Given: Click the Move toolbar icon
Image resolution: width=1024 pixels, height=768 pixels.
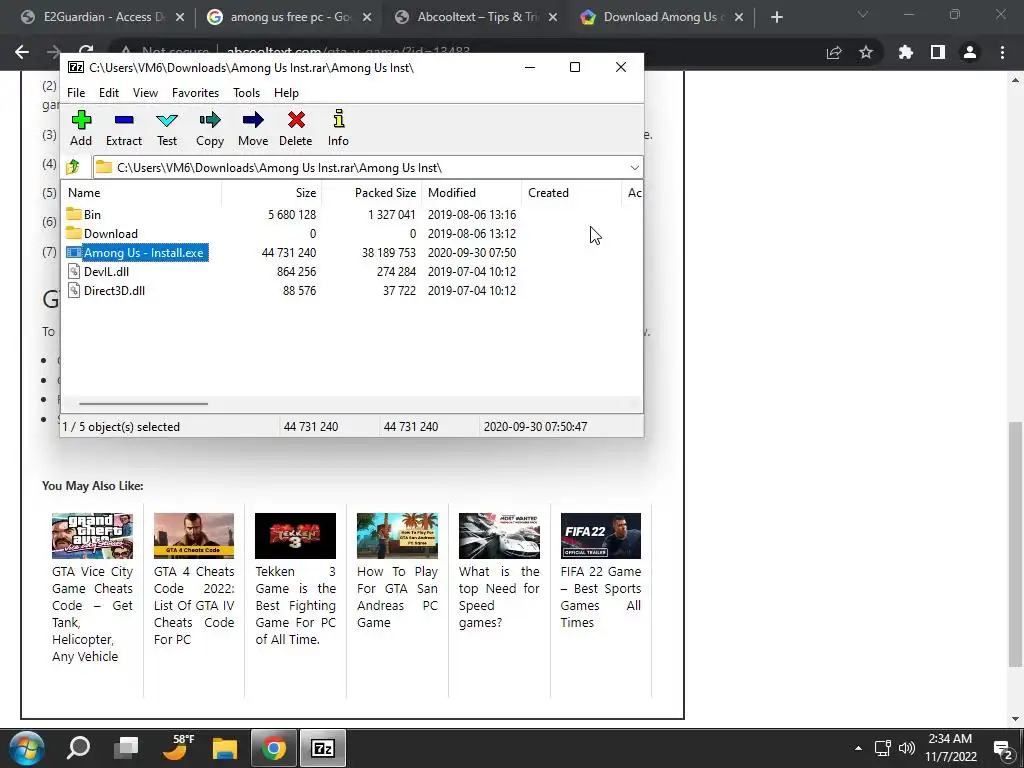Looking at the screenshot, I should pyautogui.click(x=253, y=120).
